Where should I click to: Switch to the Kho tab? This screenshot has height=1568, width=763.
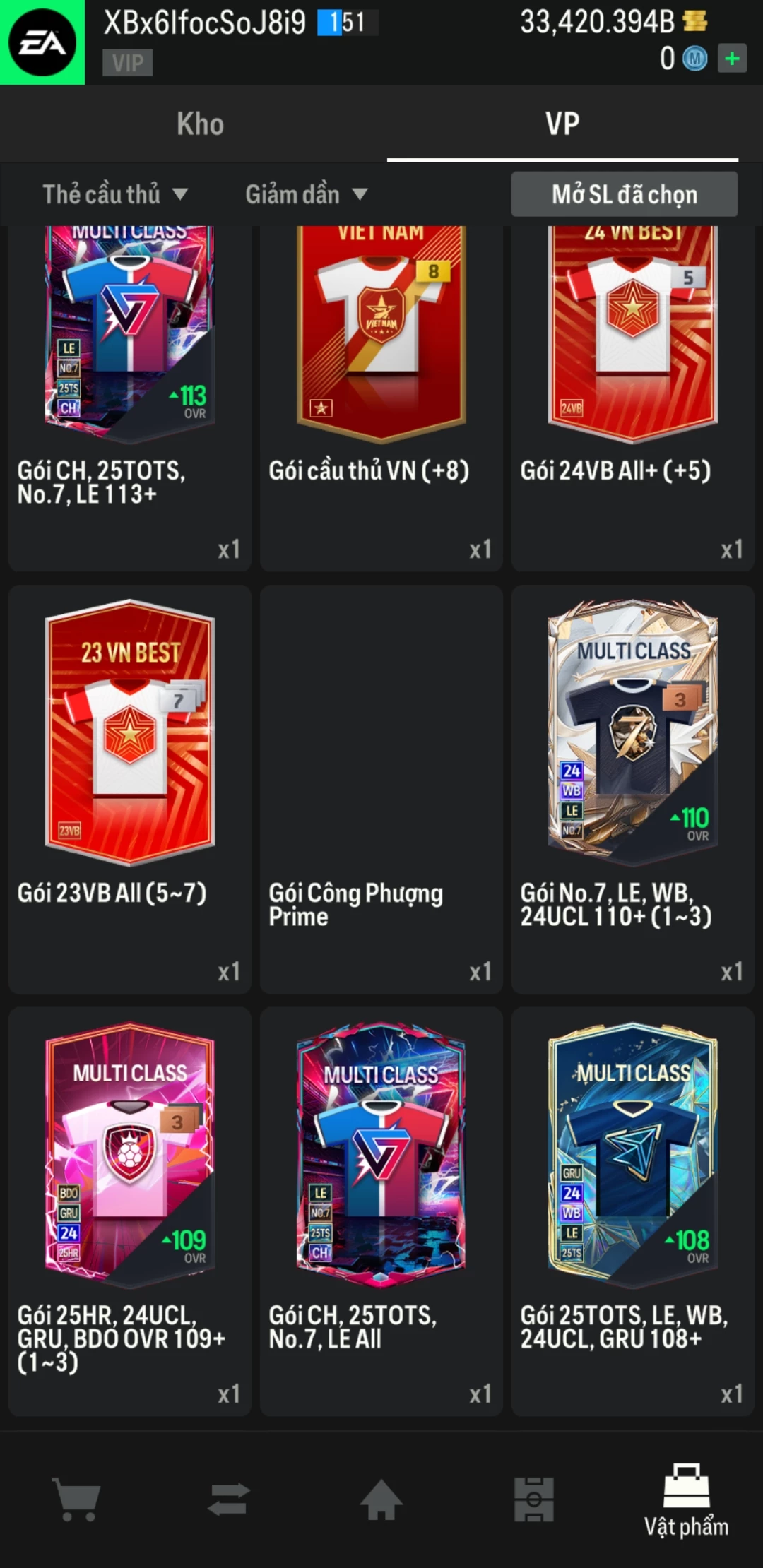pos(201,124)
